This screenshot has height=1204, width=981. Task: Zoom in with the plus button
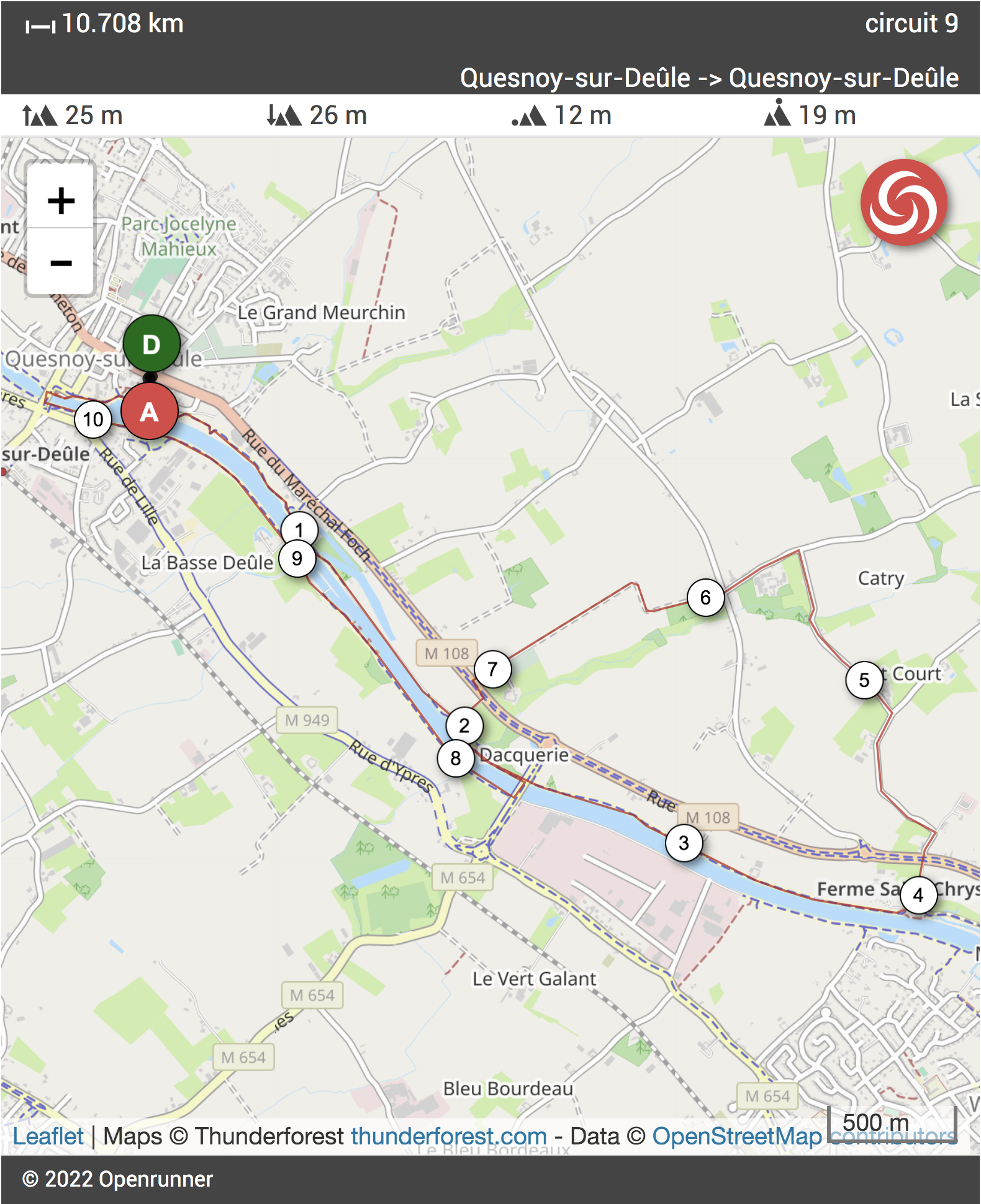(61, 200)
